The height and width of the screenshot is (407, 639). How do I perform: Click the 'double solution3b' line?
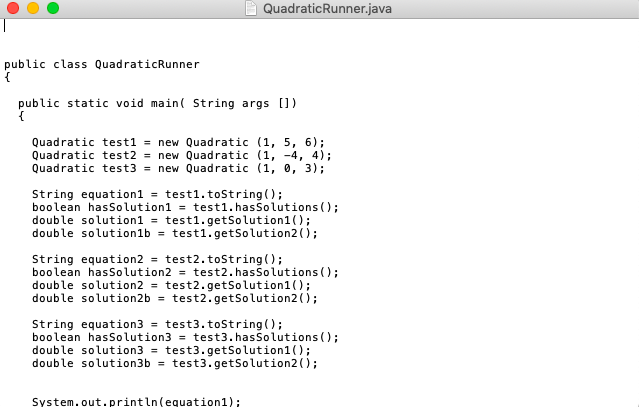pos(175,363)
